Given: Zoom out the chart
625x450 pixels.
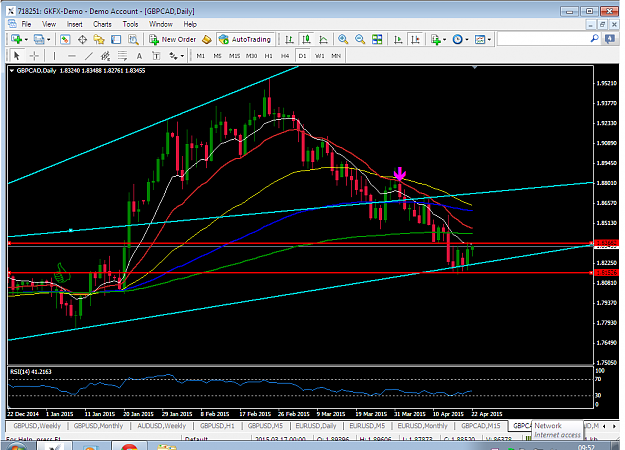Looking at the screenshot, I should (x=360, y=39).
